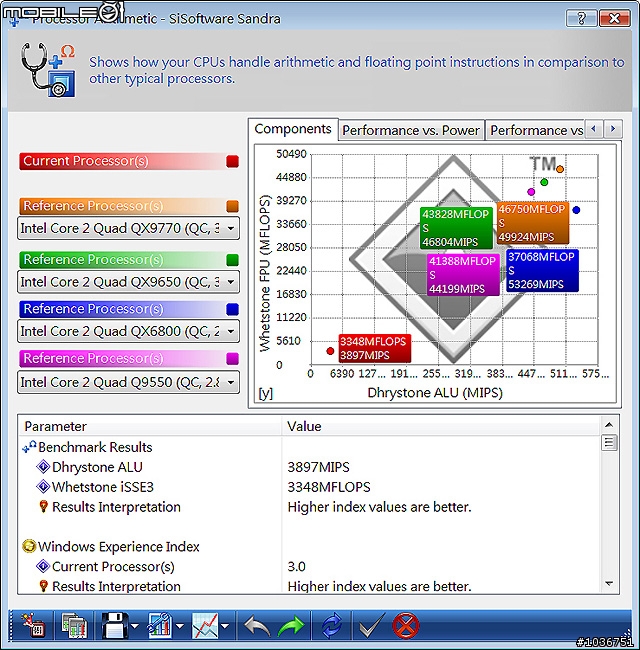Image resolution: width=640 pixels, height=650 pixels.
Task: Click the floppy disk save icon
Action: [x=114, y=625]
